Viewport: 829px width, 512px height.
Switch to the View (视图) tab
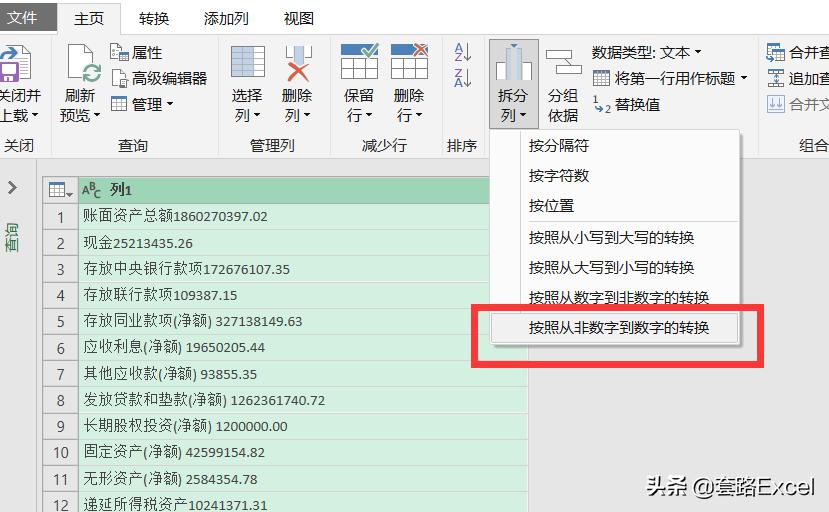point(299,19)
